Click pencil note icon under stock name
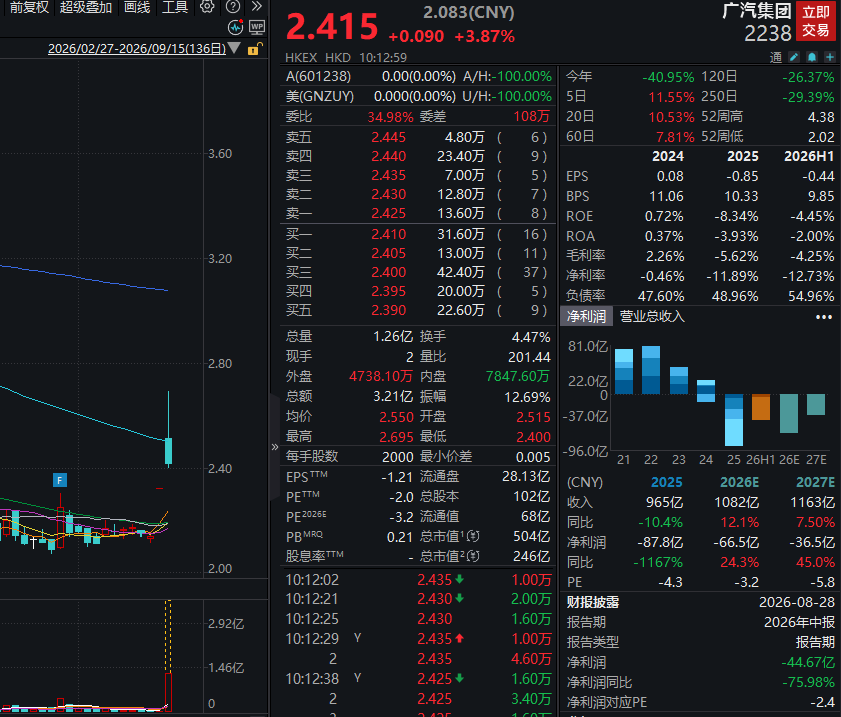Image resolution: width=841 pixels, height=717 pixels. click(x=794, y=57)
